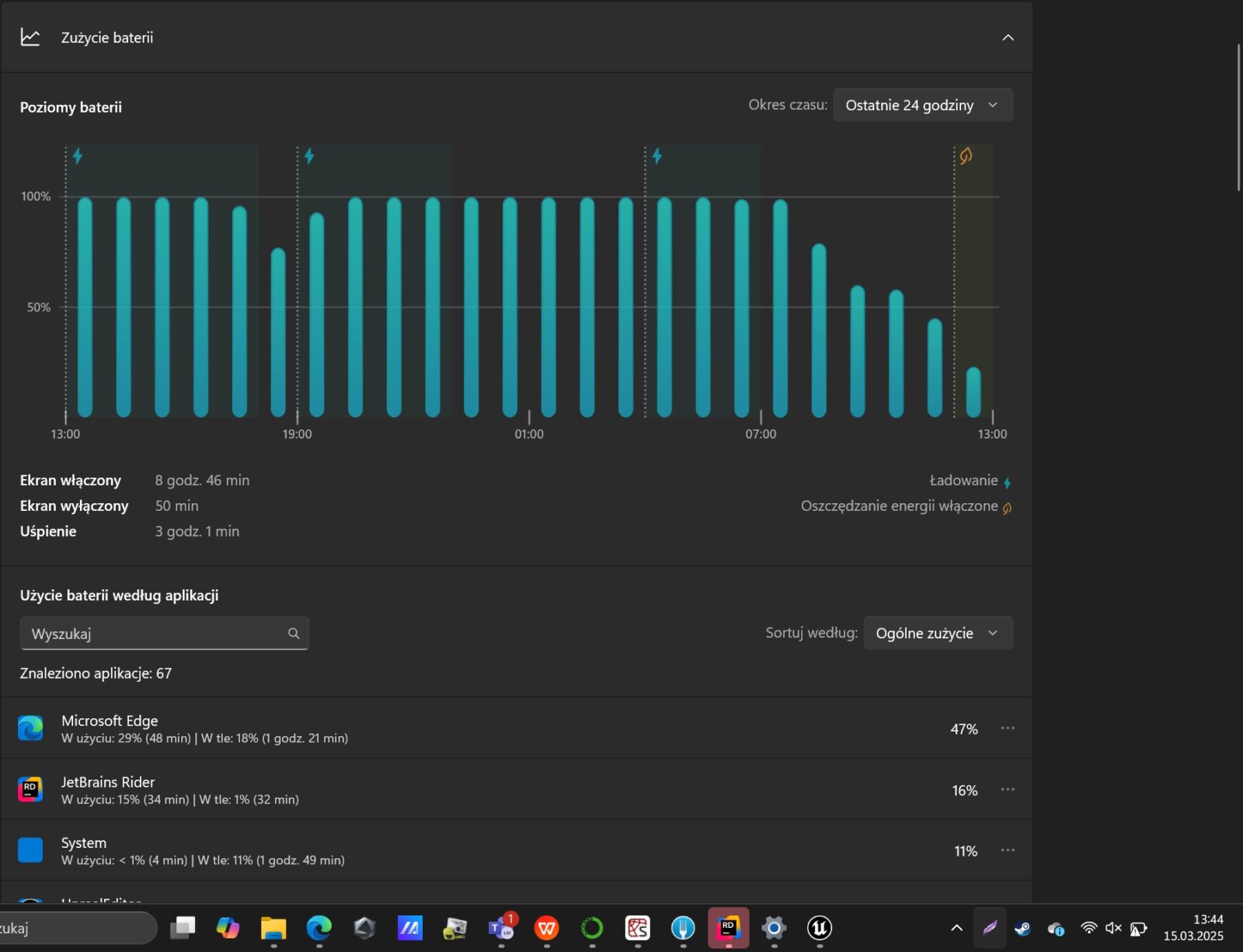Click the Steam icon in system tray

(x=1022, y=929)
